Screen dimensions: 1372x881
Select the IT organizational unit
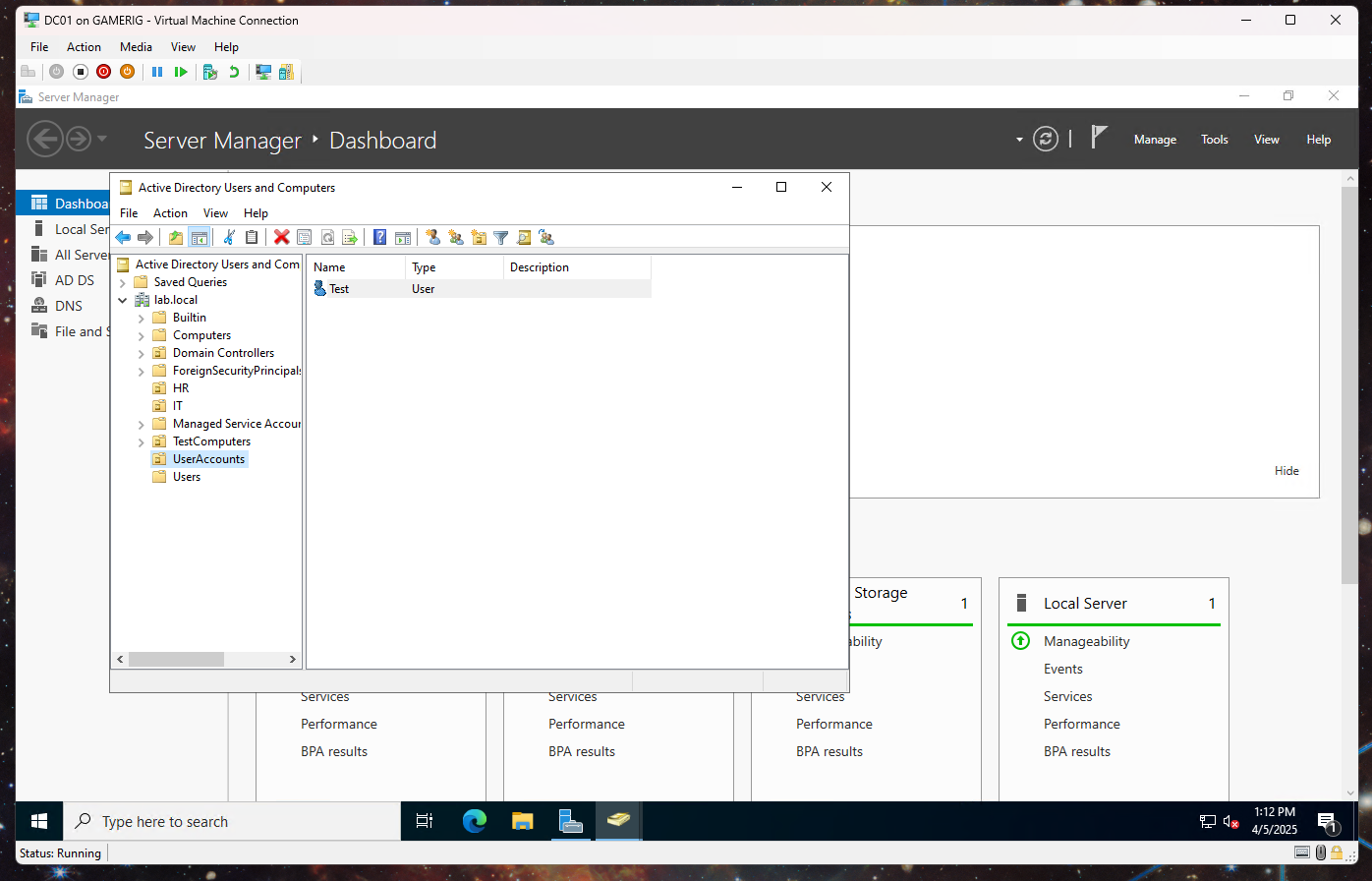(x=178, y=406)
